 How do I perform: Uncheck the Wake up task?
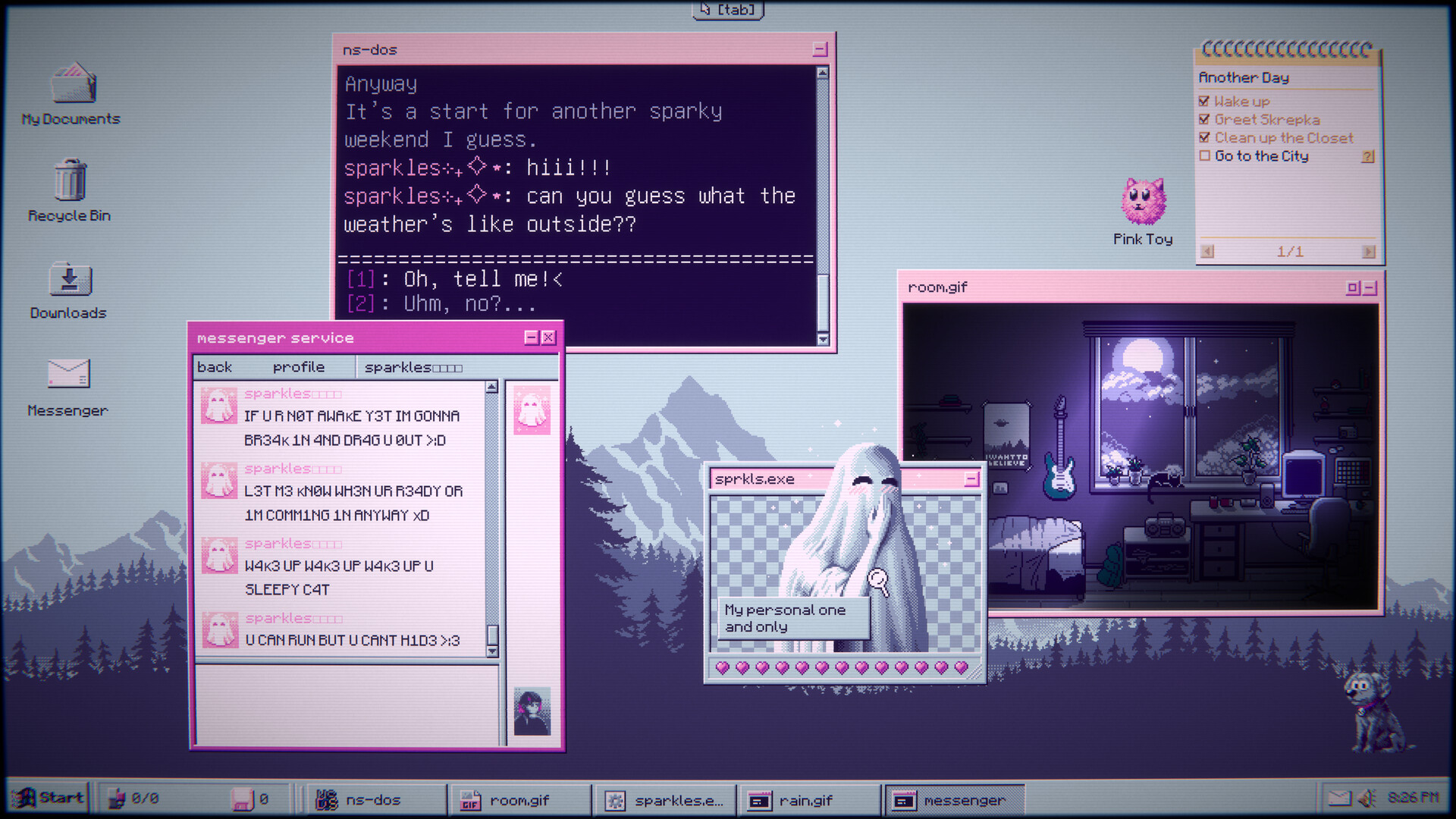1206,101
